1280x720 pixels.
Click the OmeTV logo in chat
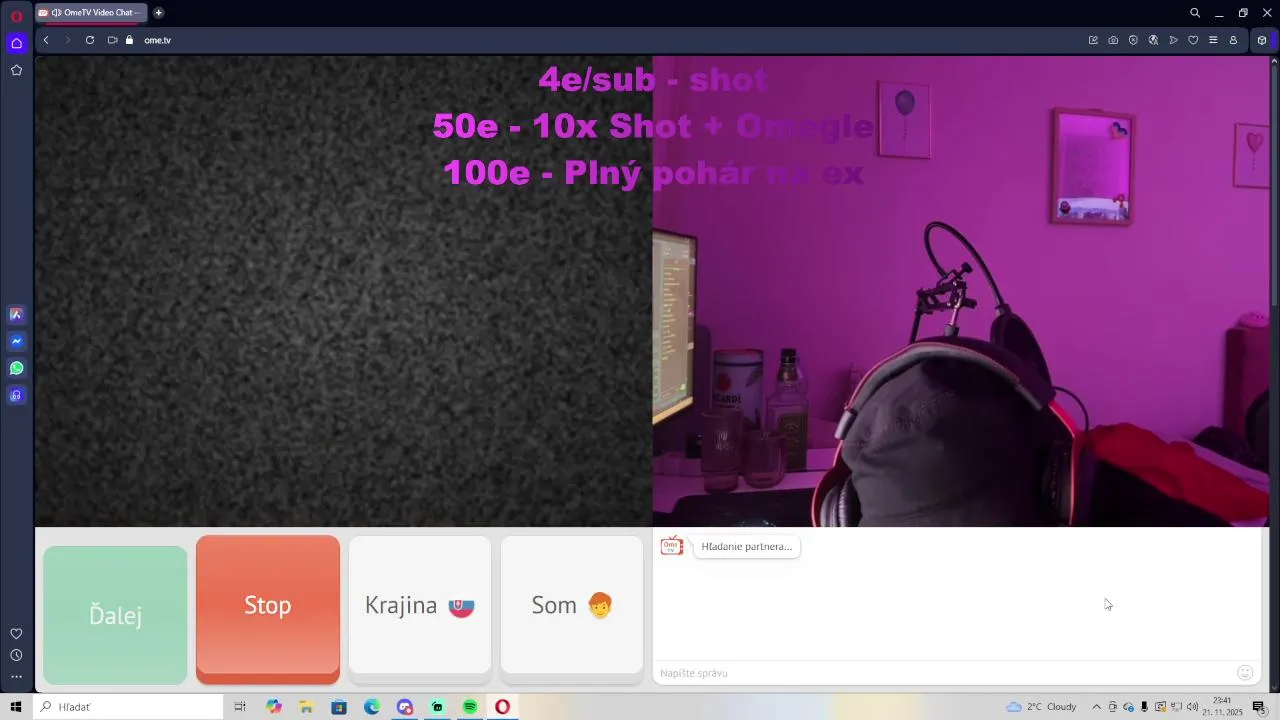672,546
